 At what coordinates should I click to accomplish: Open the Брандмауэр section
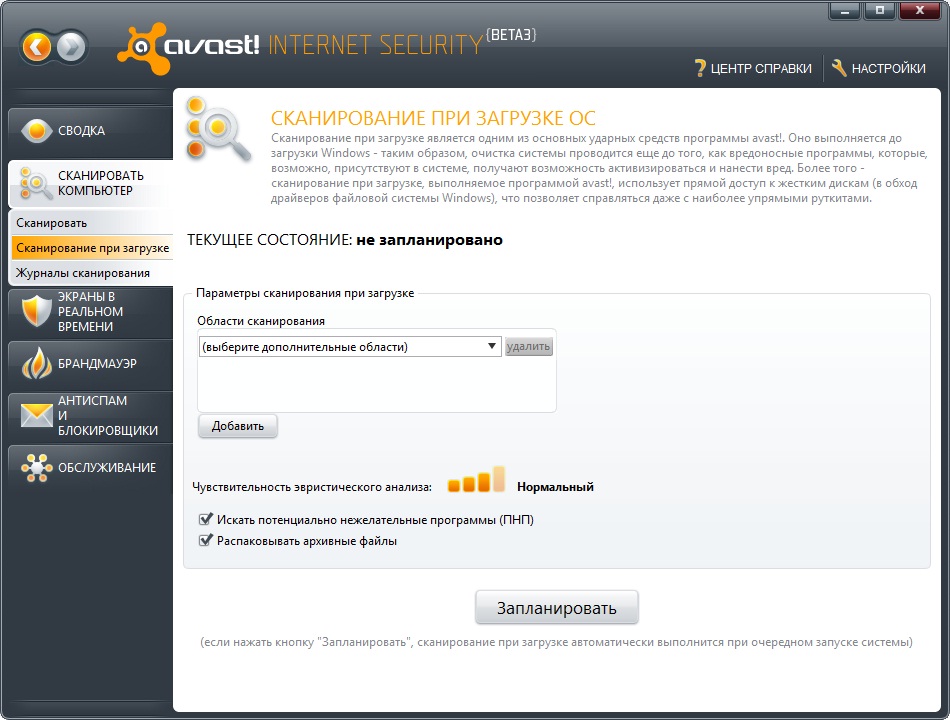point(91,364)
